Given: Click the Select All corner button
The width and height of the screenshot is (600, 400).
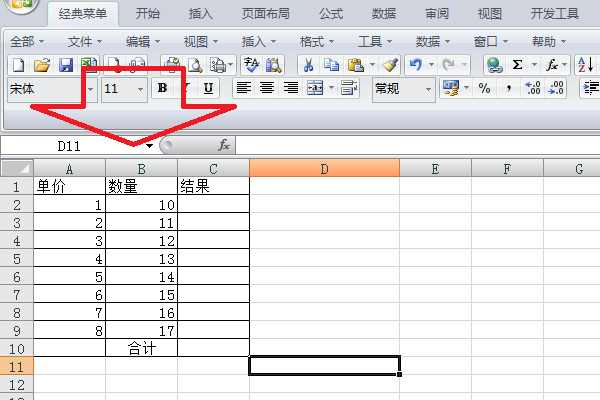Looking at the screenshot, I should pyautogui.click(x=17, y=168).
